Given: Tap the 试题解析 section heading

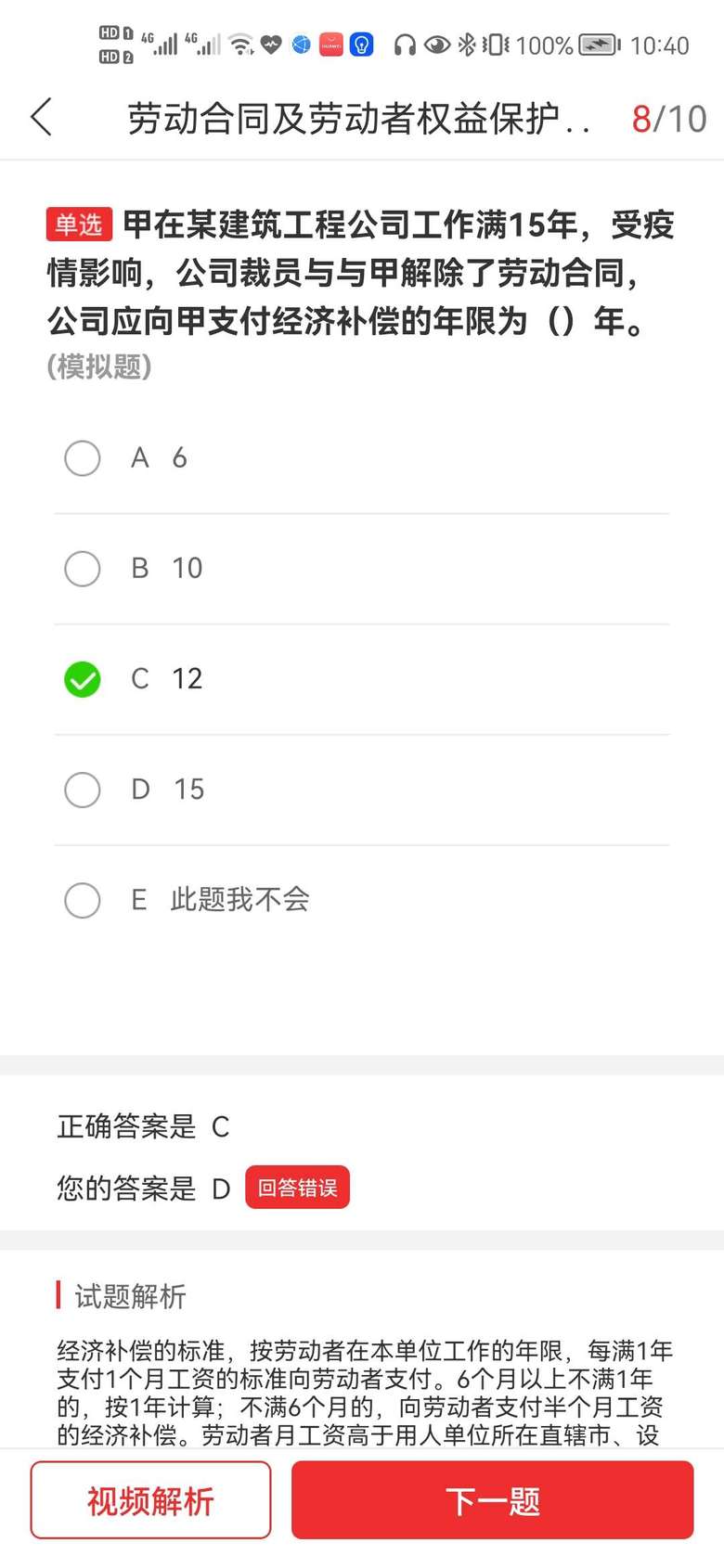Looking at the screenshot, I should [x=130, y=1296].
